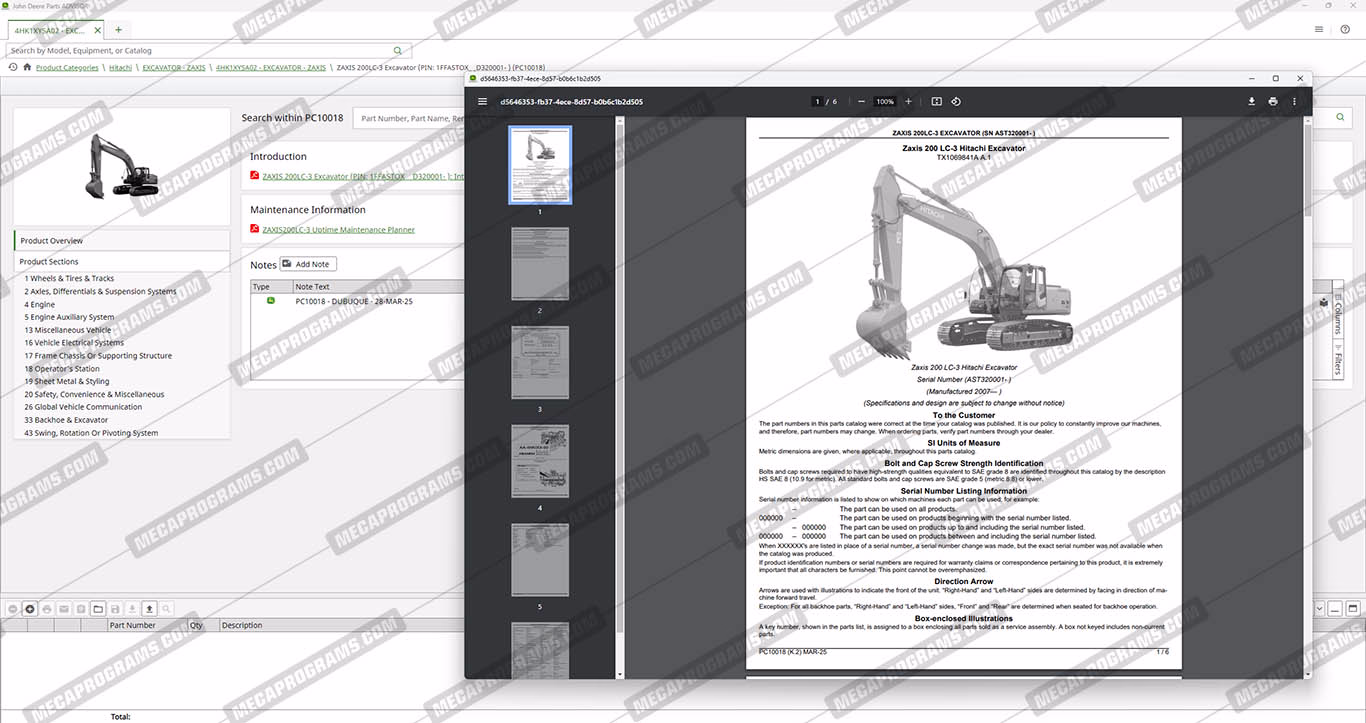Download the PDF document
1366x723 pixels.
tap(1251, 101)
